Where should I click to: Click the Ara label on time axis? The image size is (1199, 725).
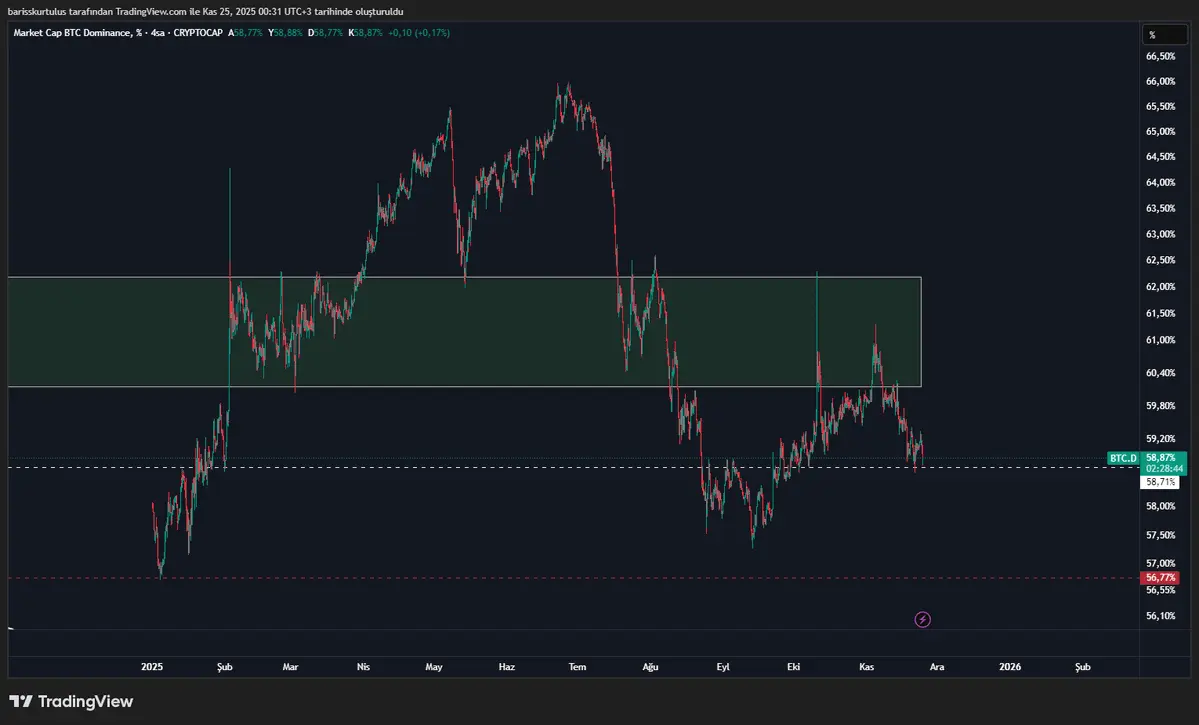[937, 667]
